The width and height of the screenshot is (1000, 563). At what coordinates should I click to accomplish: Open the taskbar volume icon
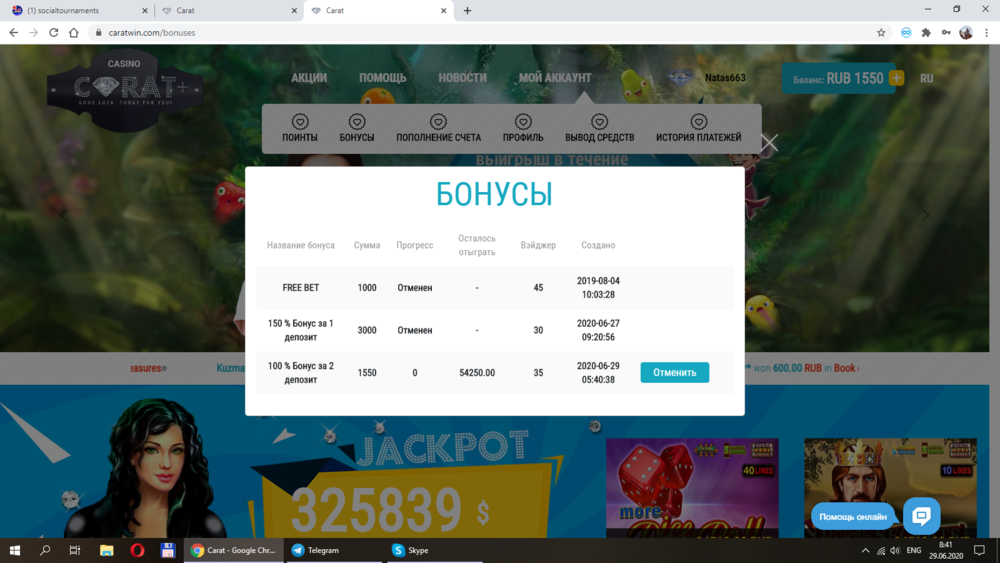click(895, 550)
